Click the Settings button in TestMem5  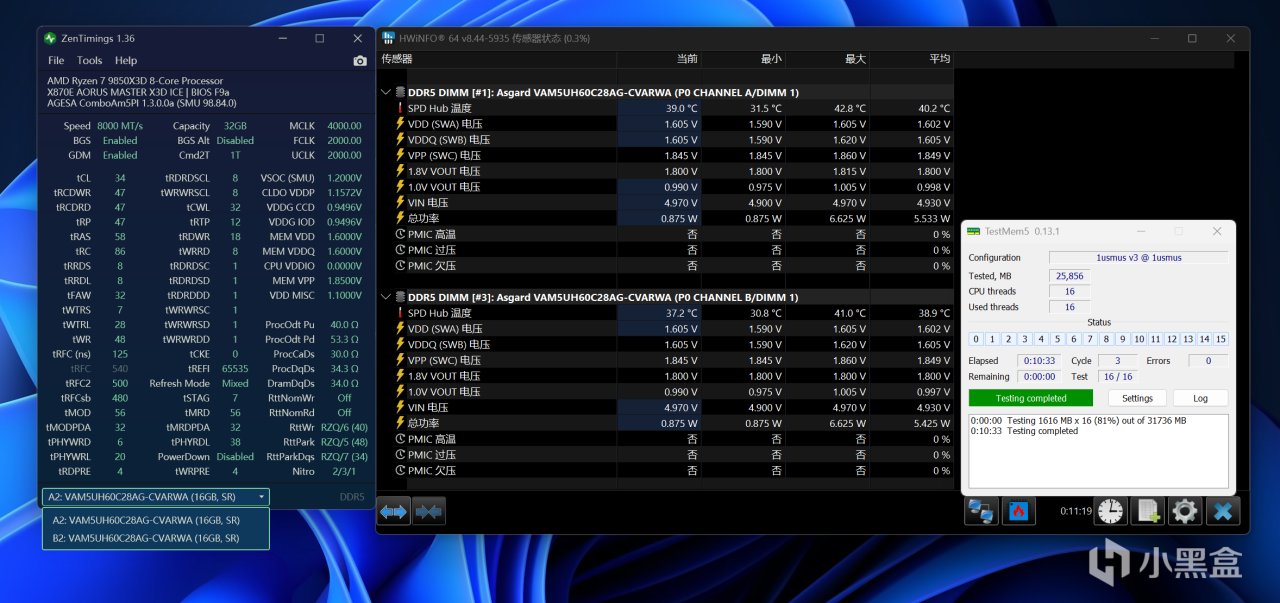click(1137, 398)
